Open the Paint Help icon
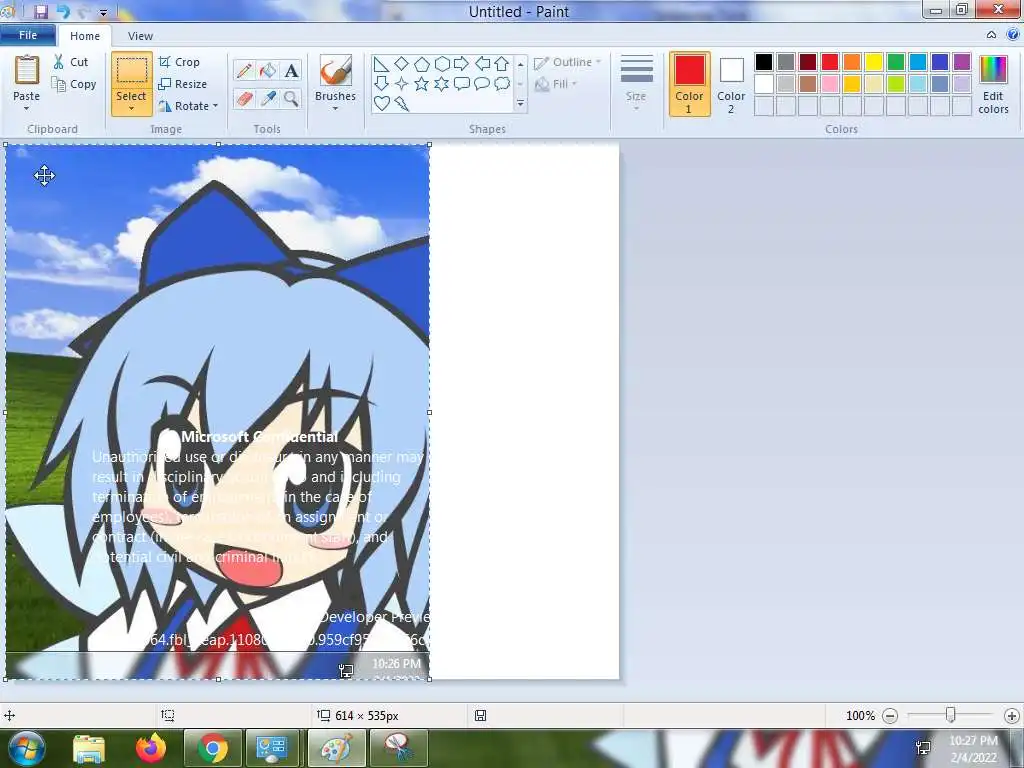 (x=1013, y=35)
